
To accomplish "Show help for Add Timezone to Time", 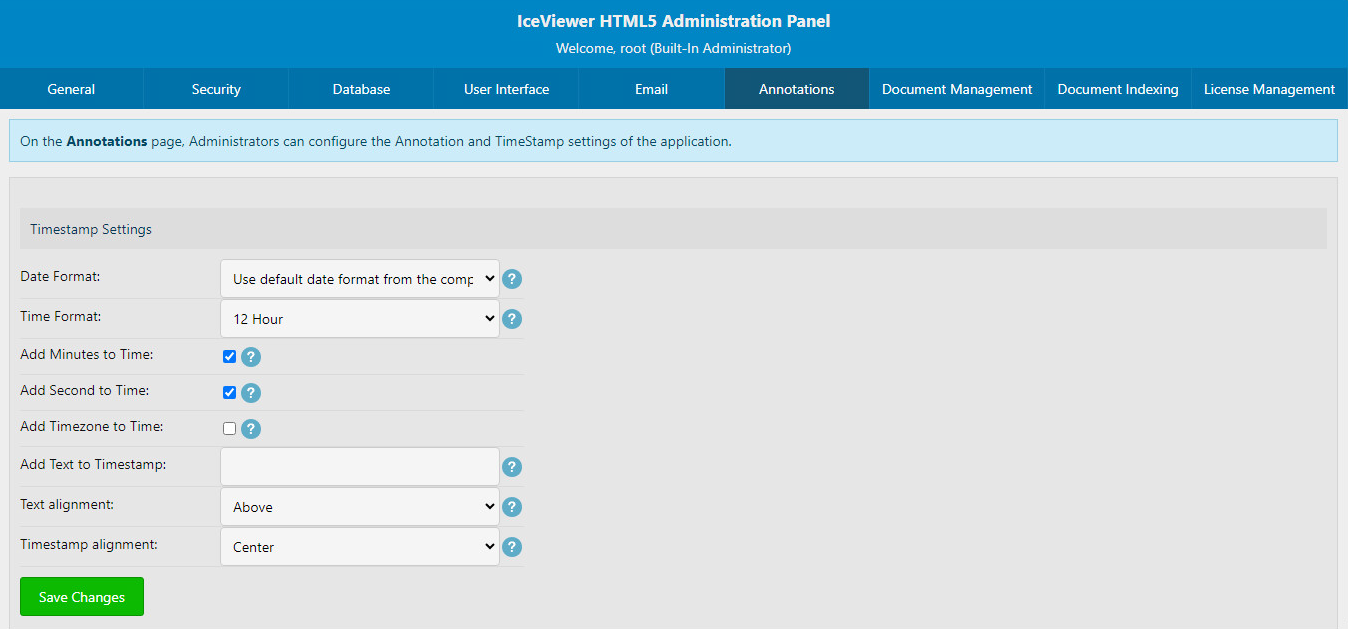I will 251,429.
